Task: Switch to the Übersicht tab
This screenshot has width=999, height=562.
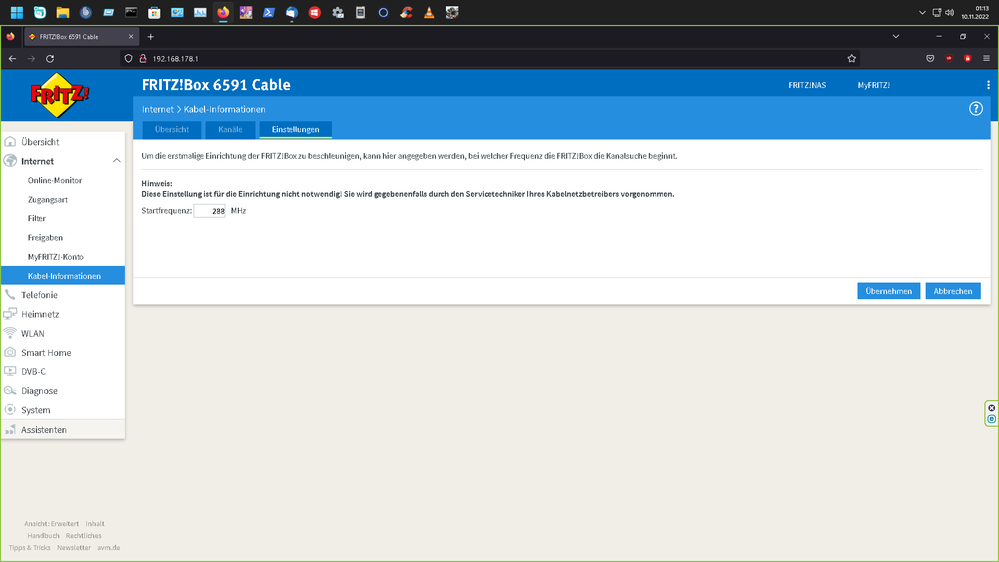Action: (x=171, y=129)
